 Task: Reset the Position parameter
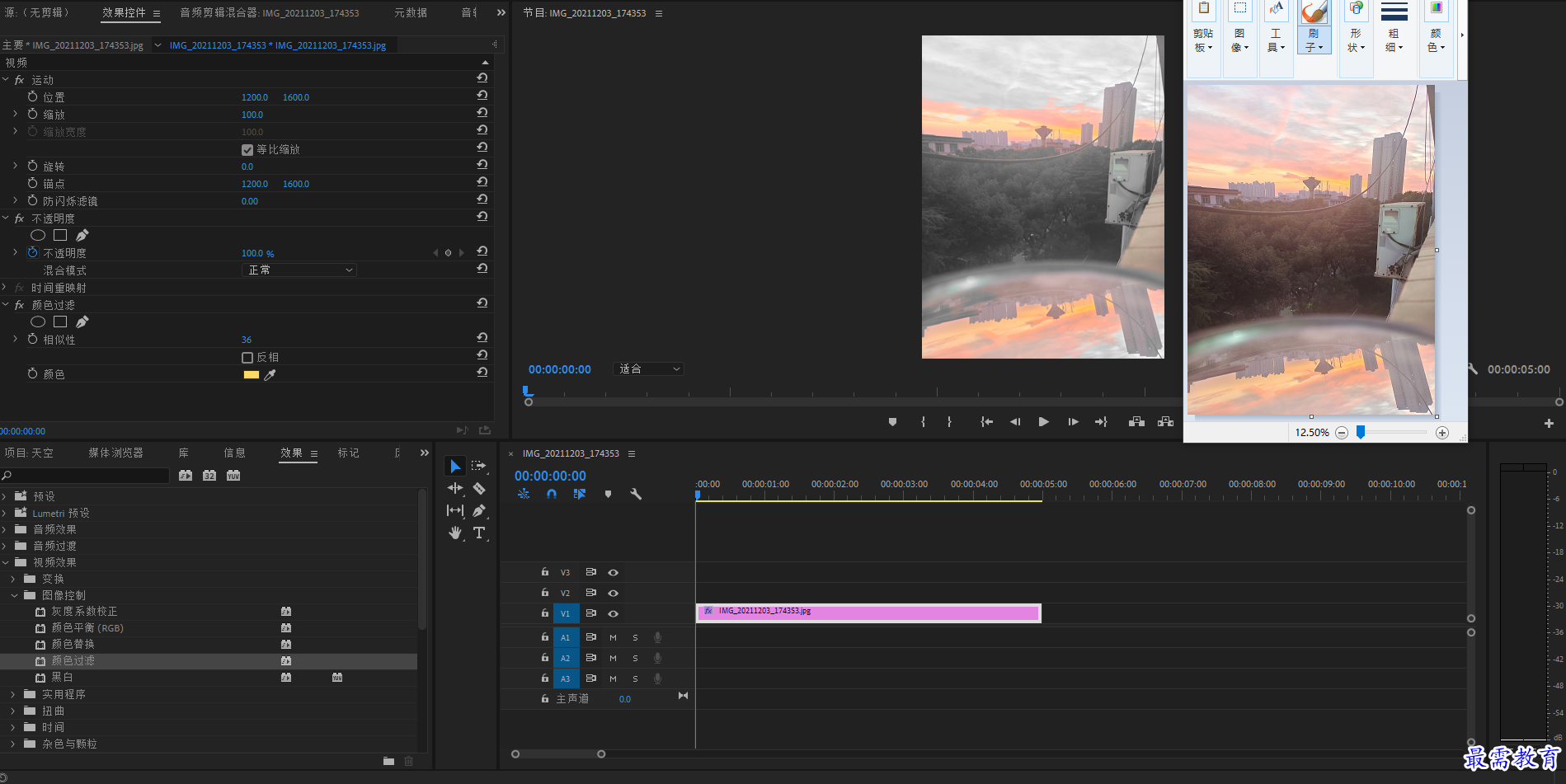482,96
